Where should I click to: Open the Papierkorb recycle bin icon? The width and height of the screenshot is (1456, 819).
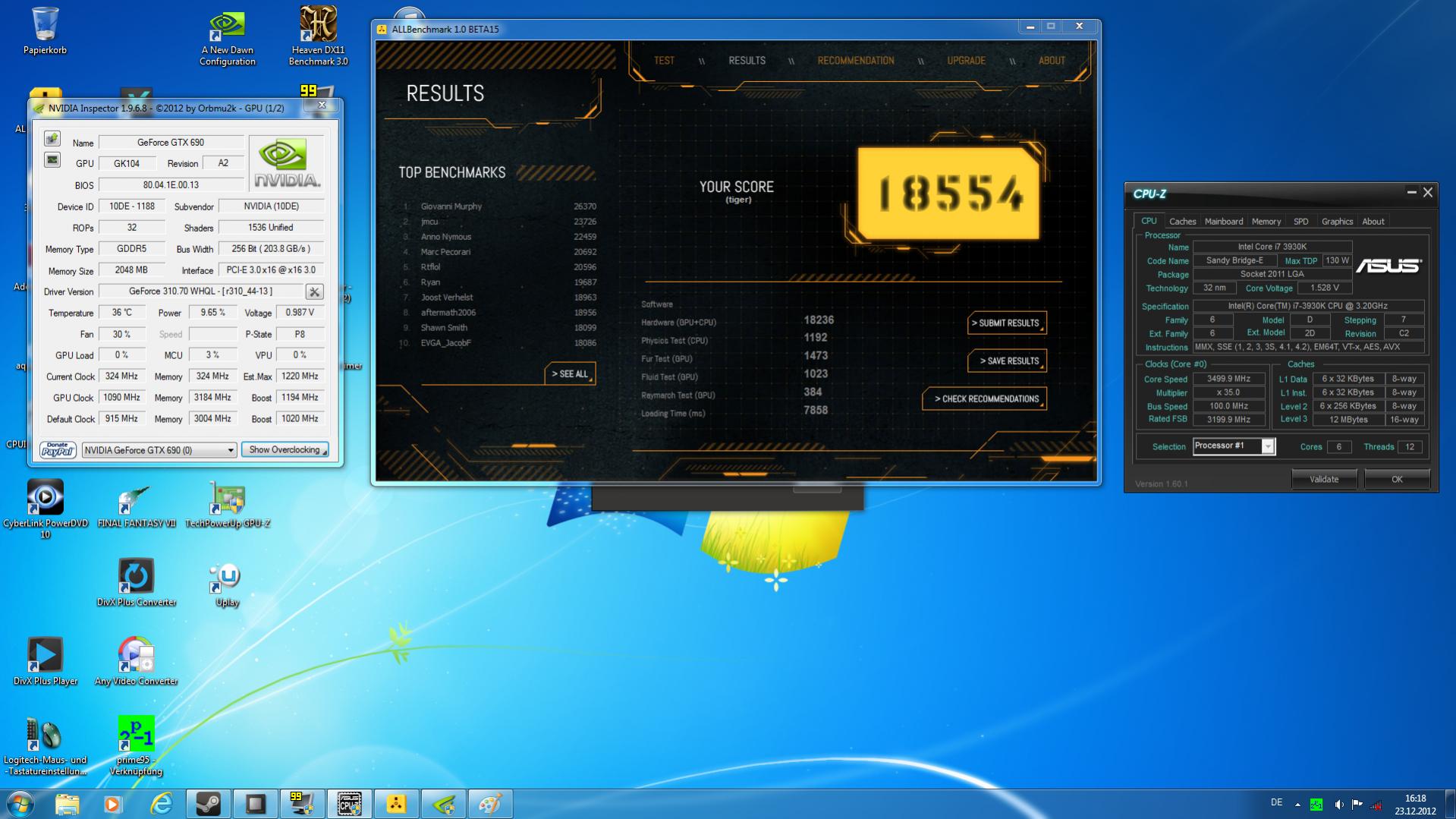tap(45, 31)
